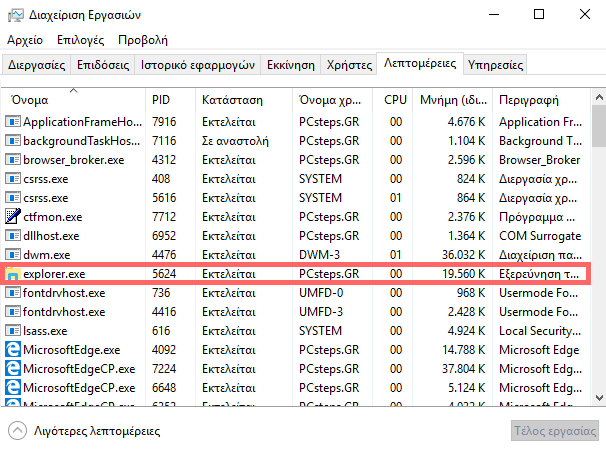The height and width of the screenshot is (454, 606).
Task: Sort by the Όνομα column header
Action: [x=73, y=100]
